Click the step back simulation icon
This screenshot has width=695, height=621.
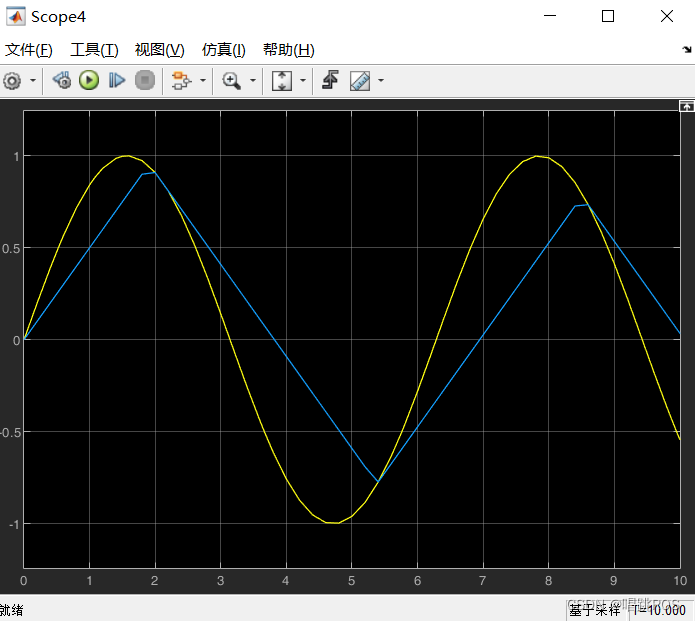pos(62,81)
